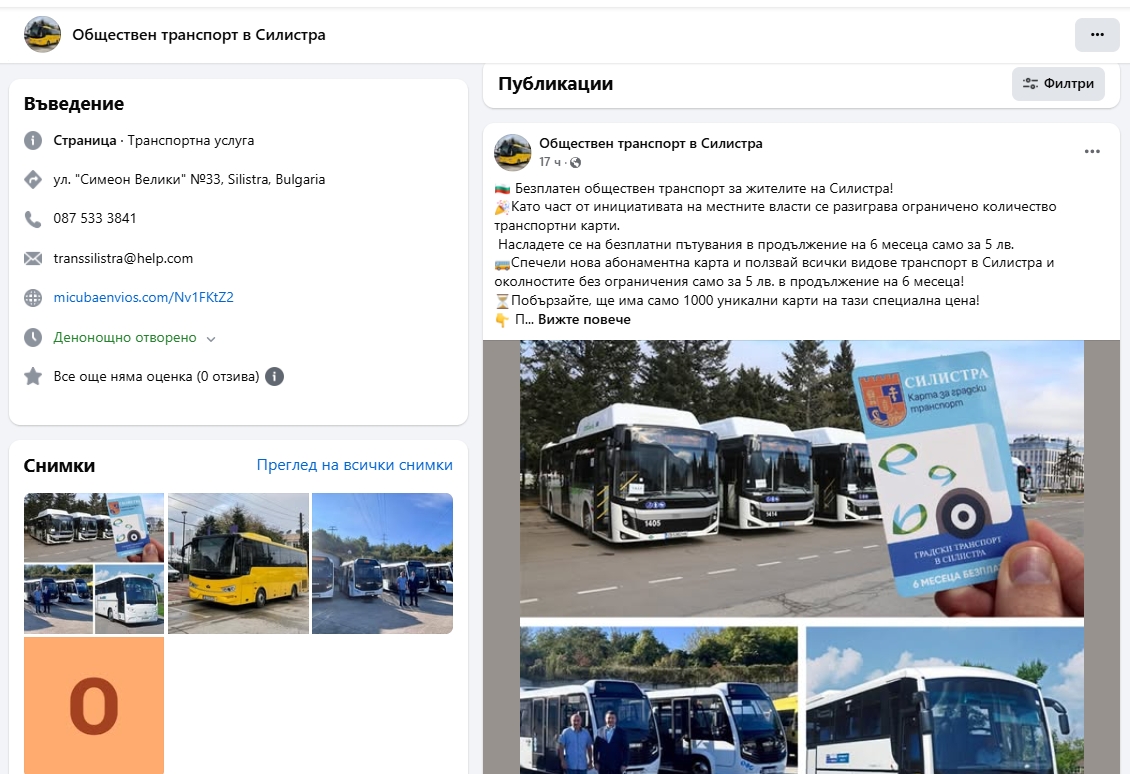Click the clock icon for opening hours
Image resolution: width=1130 pixels, height=774 pixels.
pyautogui.click(x=33, y=337)
